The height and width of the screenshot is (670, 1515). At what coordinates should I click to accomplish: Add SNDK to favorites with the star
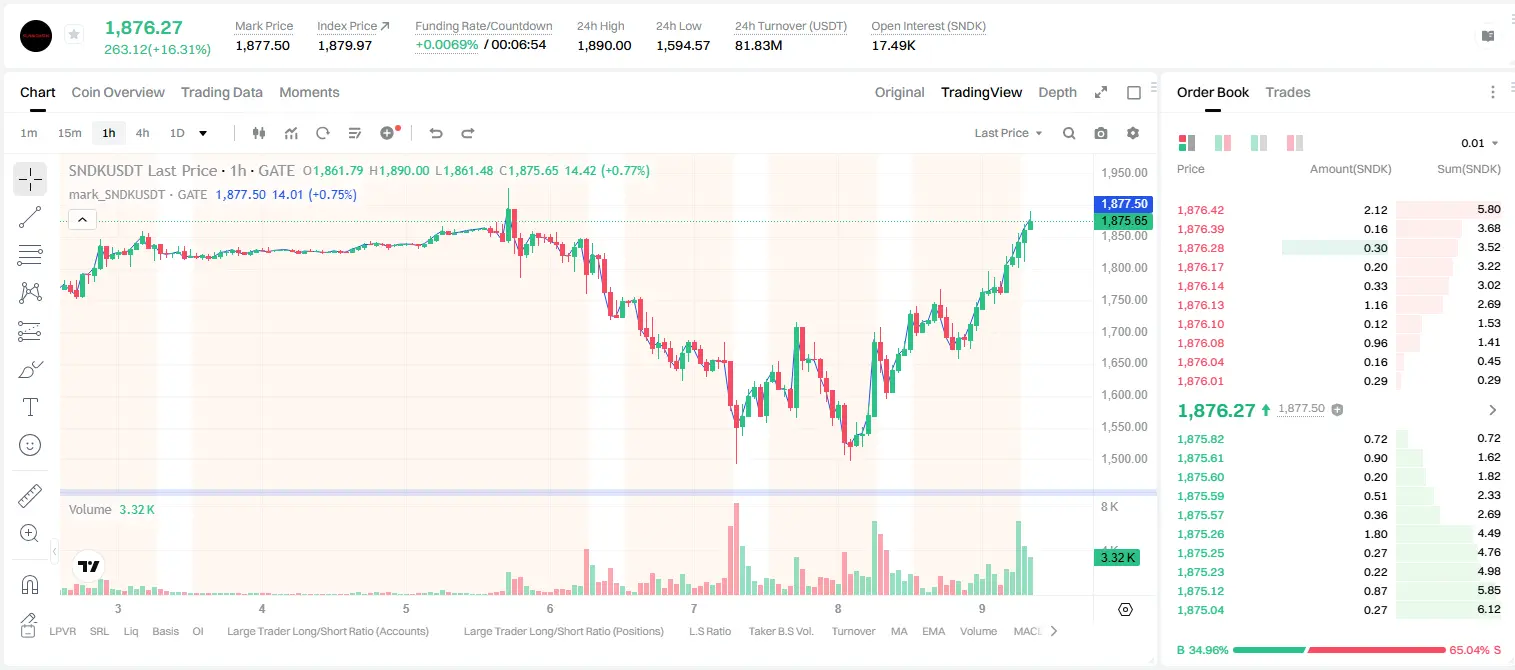74,35
